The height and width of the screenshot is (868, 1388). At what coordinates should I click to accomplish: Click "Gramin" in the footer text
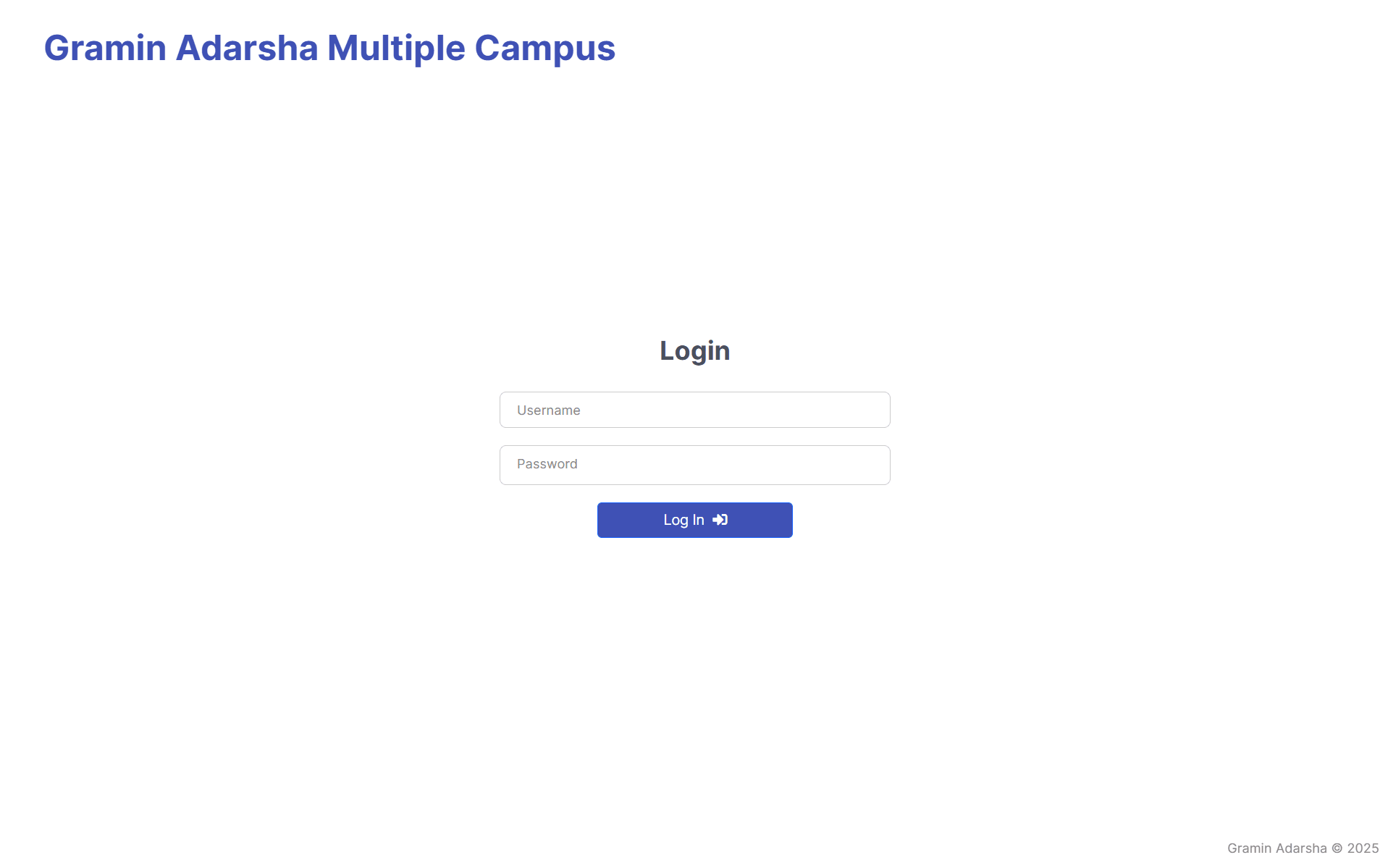click(x=1249, y=848)
